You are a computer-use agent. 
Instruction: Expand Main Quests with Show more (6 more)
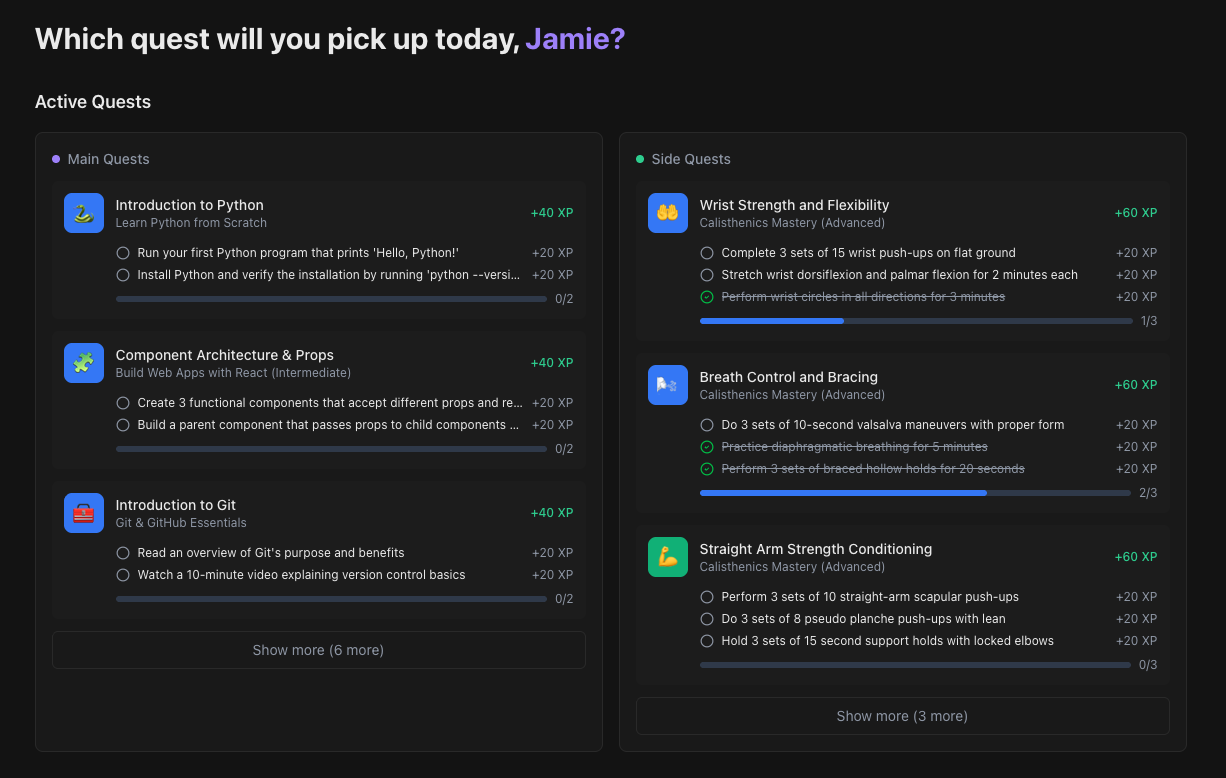[x=318, y=650]
